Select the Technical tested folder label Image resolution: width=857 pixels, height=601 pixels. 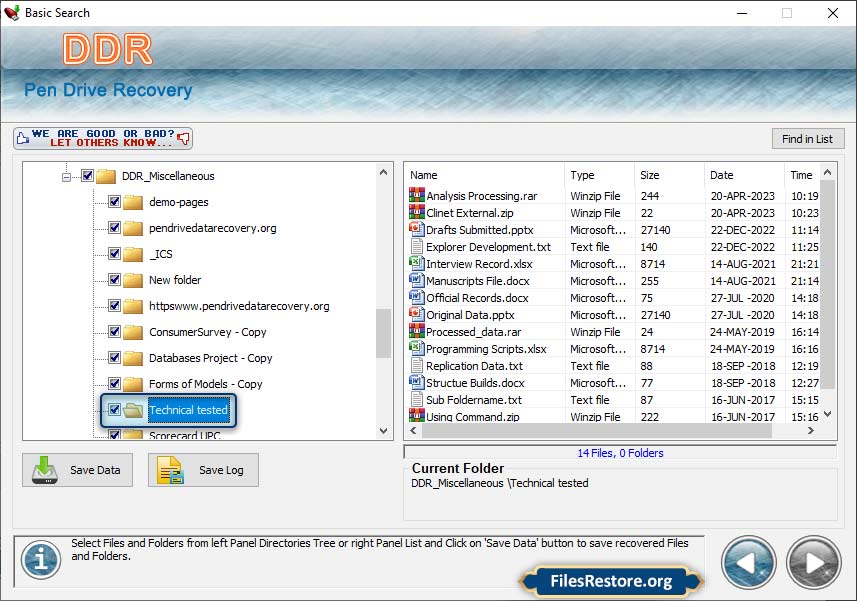[x=189, y=410]
